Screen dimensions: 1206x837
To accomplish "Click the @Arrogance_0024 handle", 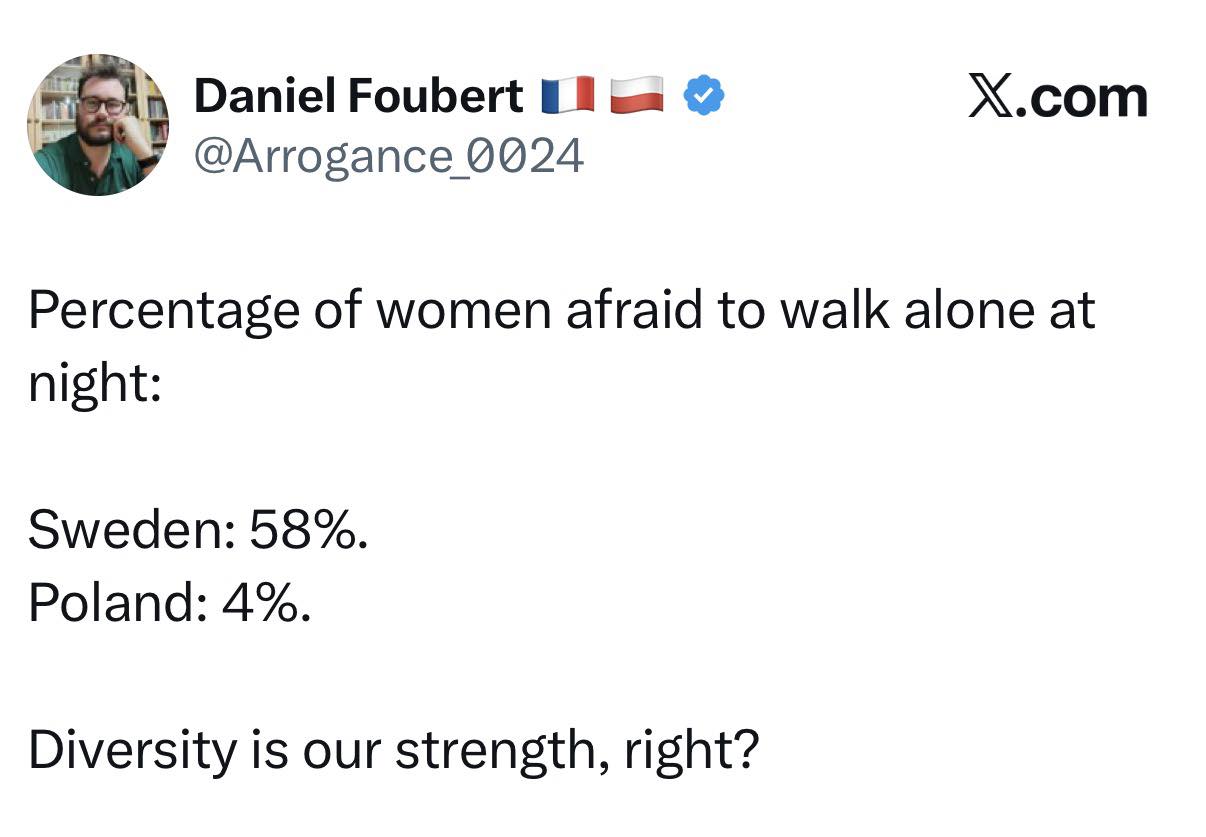I will pos(389,156).
